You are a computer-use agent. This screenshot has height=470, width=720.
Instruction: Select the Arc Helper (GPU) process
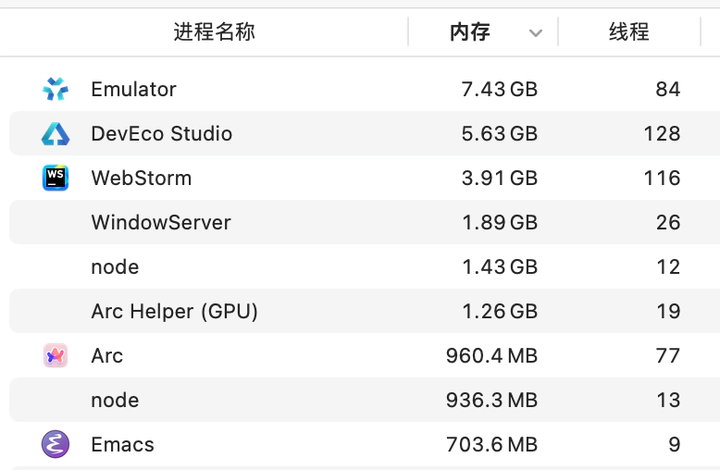[174, 311]
